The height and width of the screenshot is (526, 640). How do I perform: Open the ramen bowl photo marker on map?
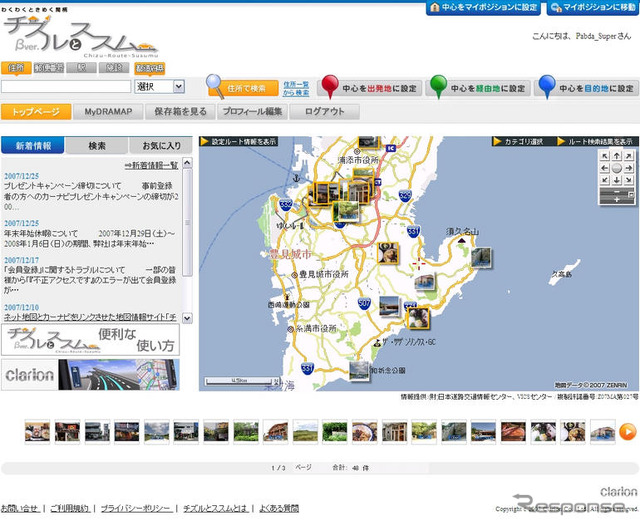(387, 253)
